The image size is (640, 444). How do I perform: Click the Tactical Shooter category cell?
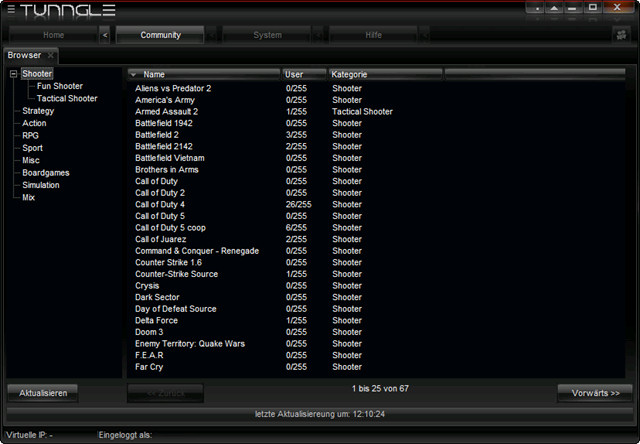click(362, 111)
